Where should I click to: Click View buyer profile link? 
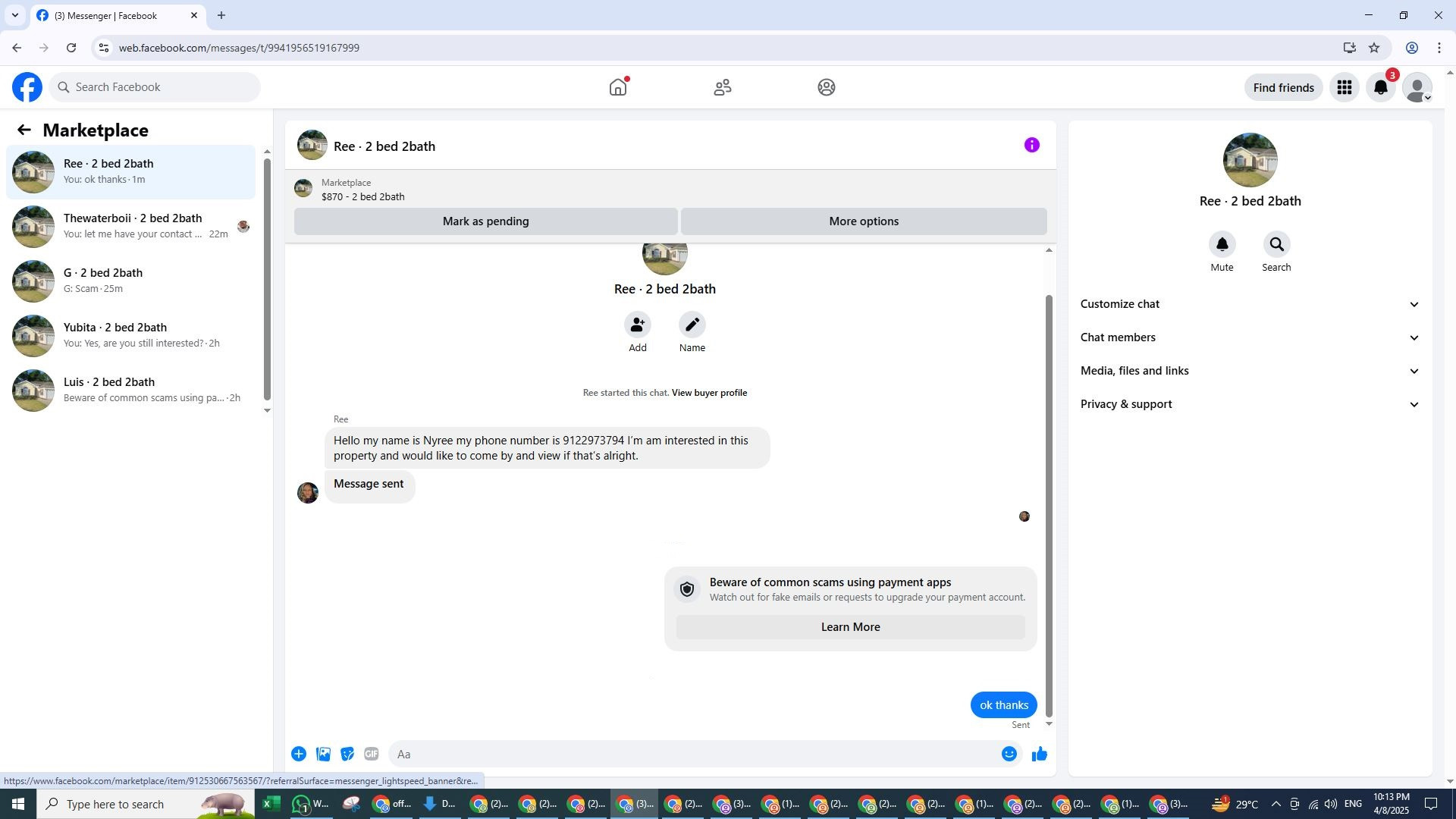[x=709, y=393]
